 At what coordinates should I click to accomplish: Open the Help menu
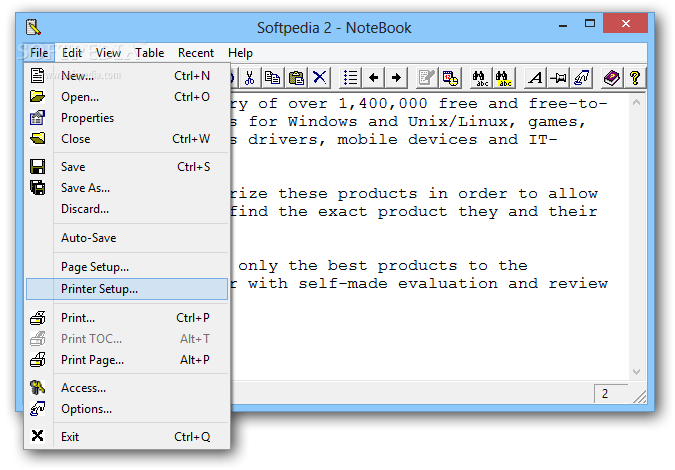point(240,53)
